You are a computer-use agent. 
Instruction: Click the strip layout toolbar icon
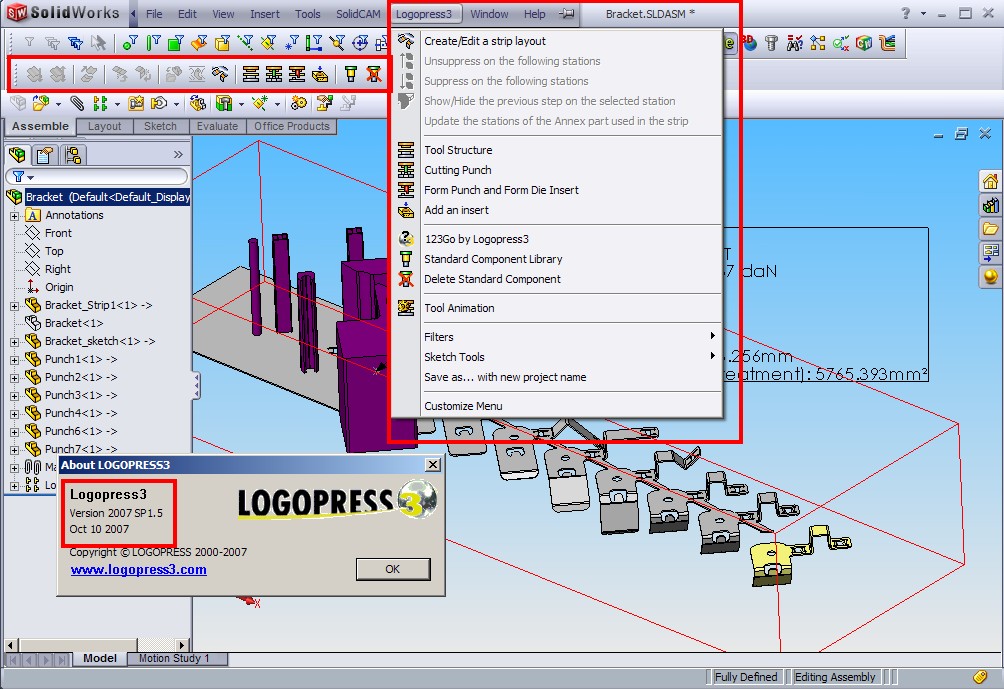[x=220, y=74]
